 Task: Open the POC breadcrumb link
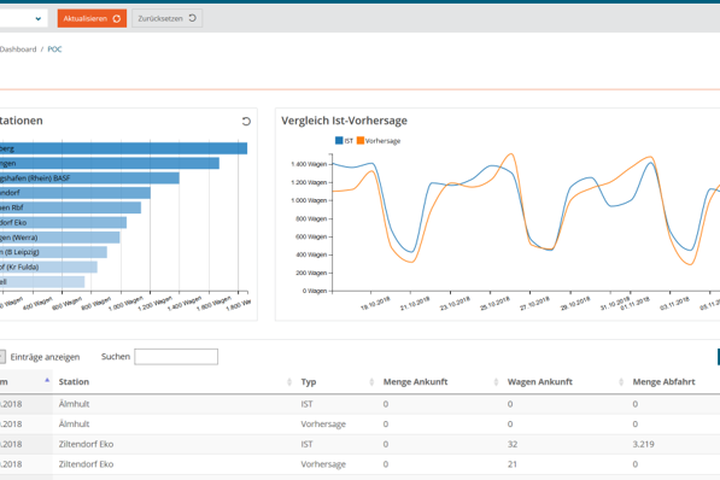pos(54,49)
